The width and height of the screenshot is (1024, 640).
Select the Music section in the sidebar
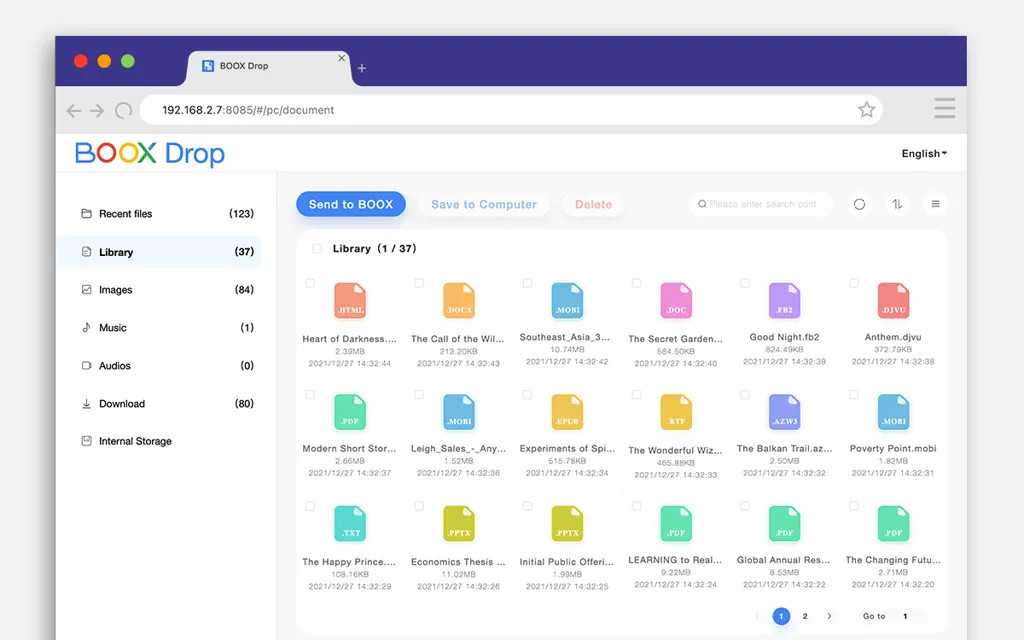(113, 327)
